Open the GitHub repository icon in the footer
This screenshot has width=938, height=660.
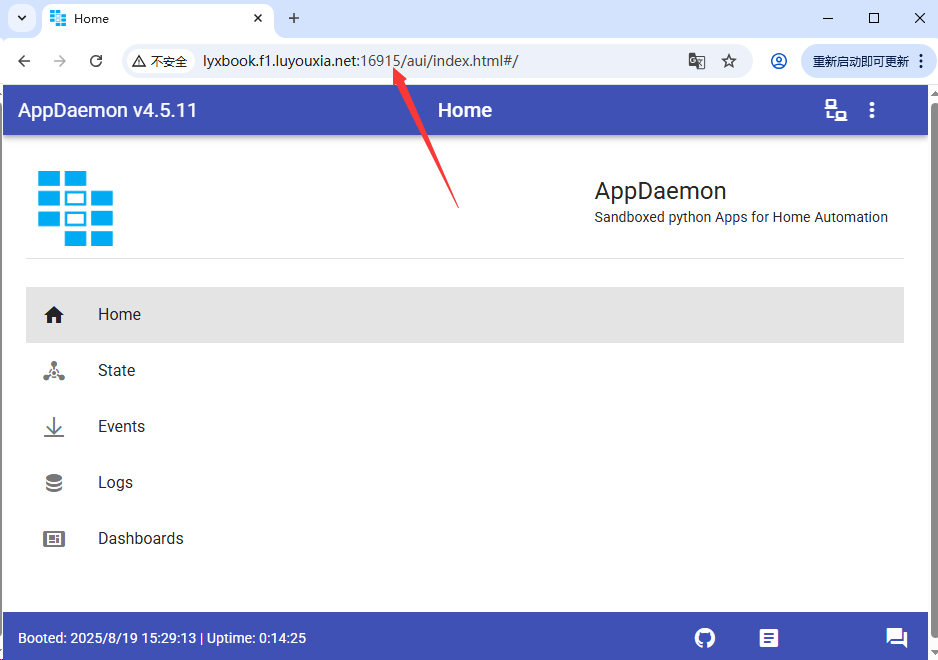[704, 637]
